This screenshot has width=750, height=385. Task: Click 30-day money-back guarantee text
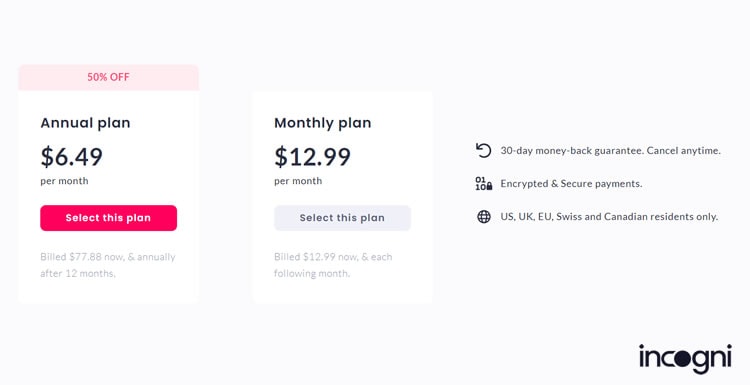[610, 151]
